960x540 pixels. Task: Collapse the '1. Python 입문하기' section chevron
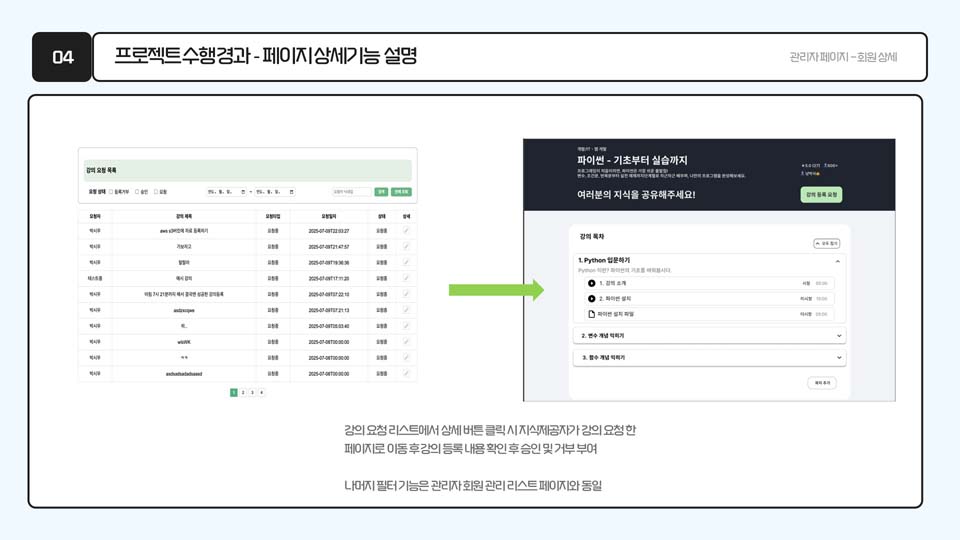point(838,261)
